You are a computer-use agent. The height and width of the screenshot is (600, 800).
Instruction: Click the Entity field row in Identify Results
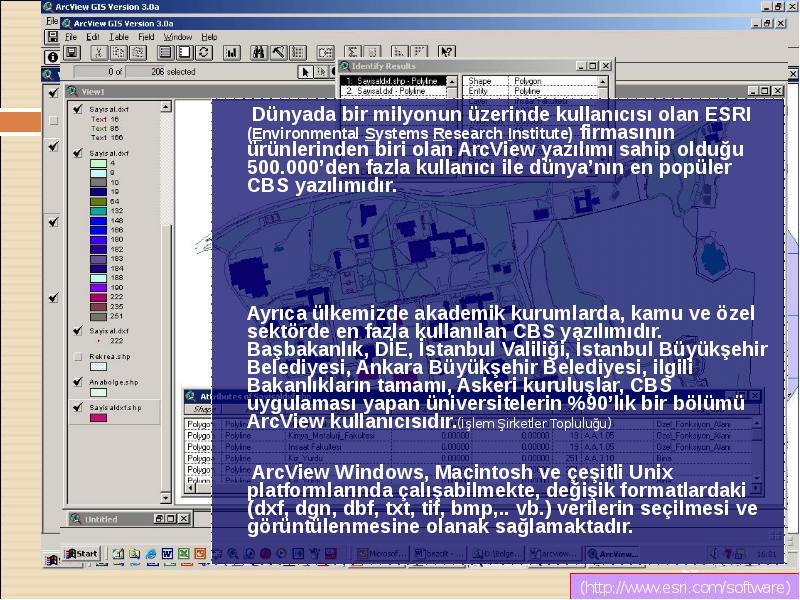point(531,91)
